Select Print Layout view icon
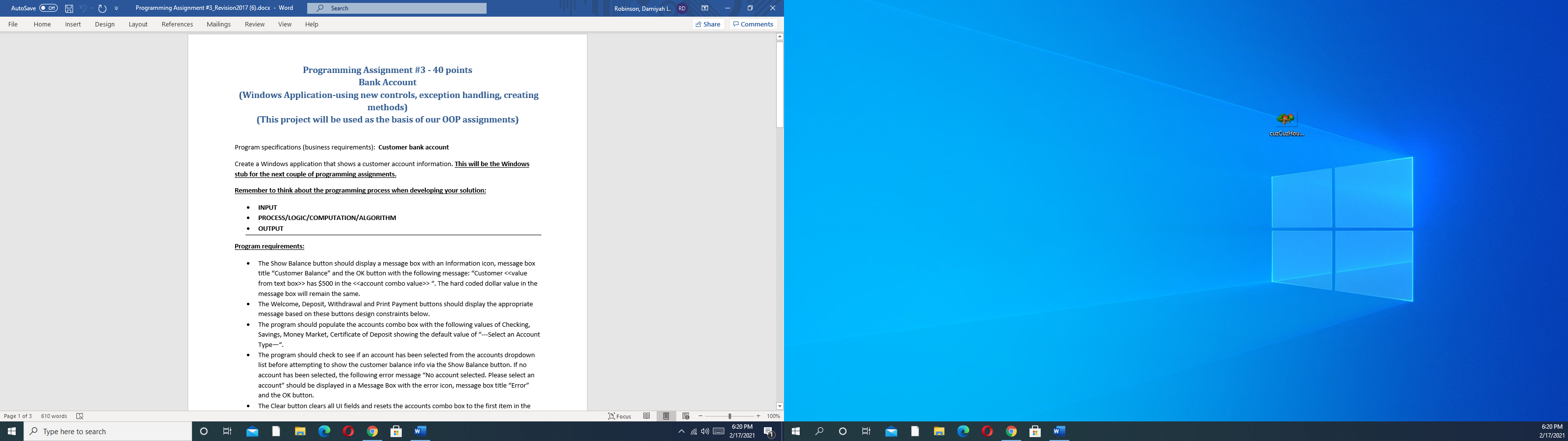This screenshot has width=1568, height=441. click(x=667, y=416)
